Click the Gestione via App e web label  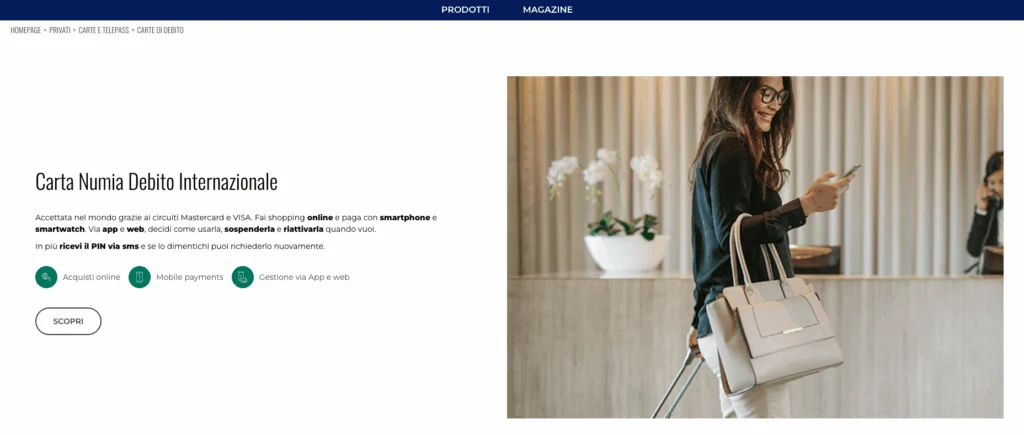pyautogui.click(x=304, y=277)
